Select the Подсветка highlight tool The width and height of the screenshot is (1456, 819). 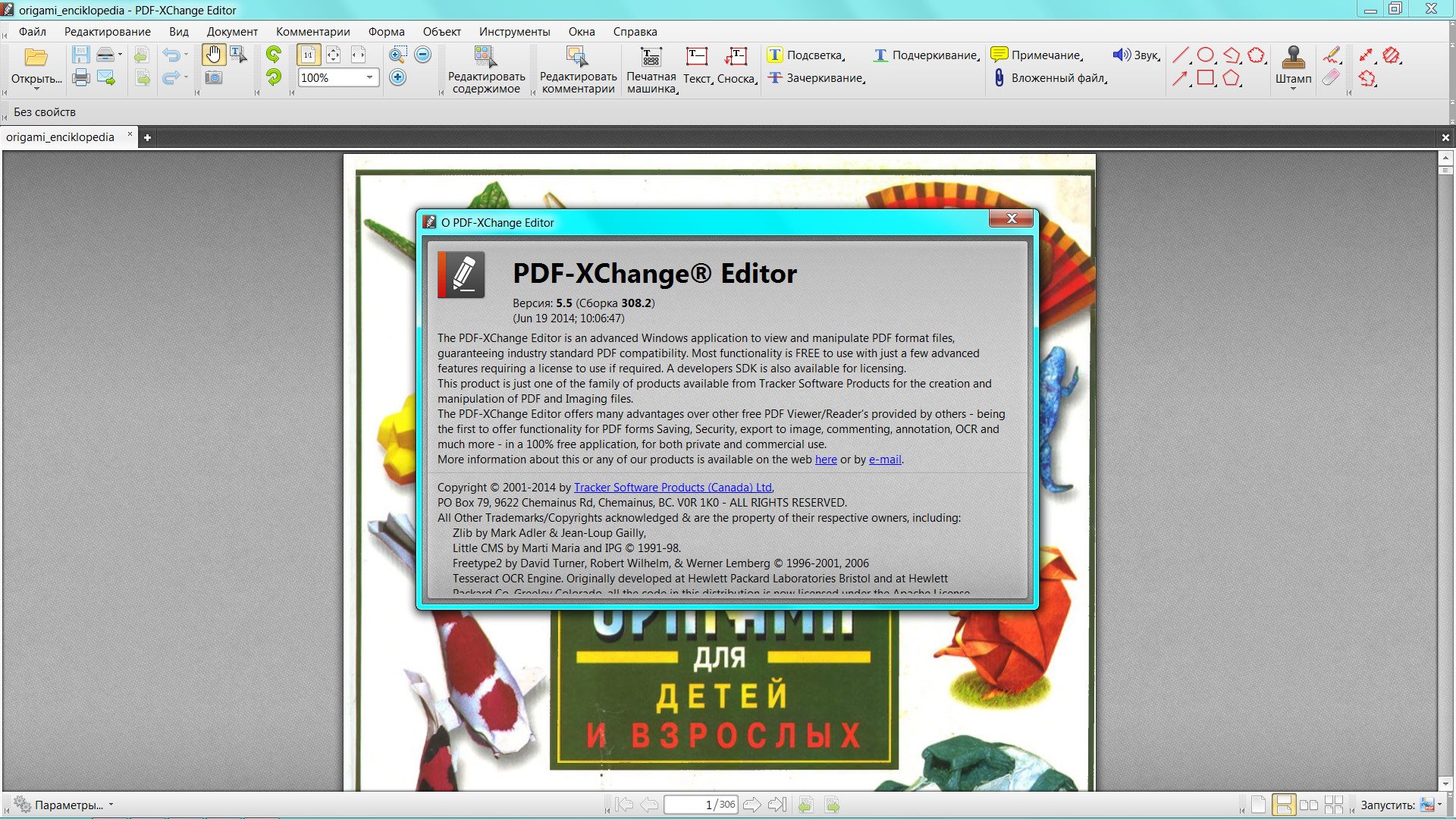806,55
